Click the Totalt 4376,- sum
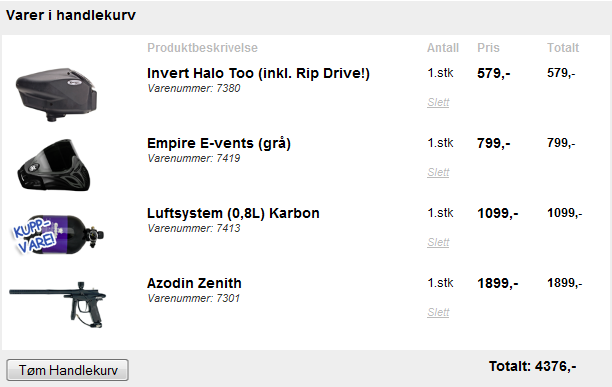This screenshot has width=612, height=387. point(532,366)
